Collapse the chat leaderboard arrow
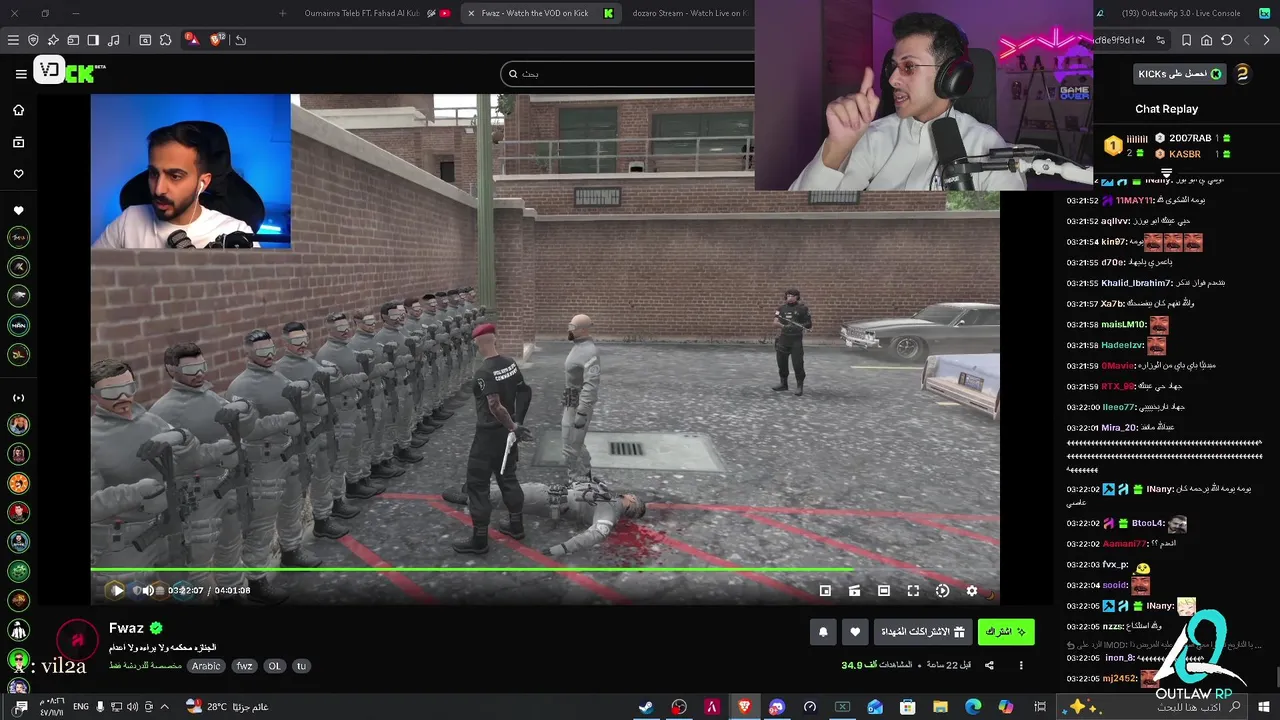Screen dimensions: 1280x720 coord(1166,173)
